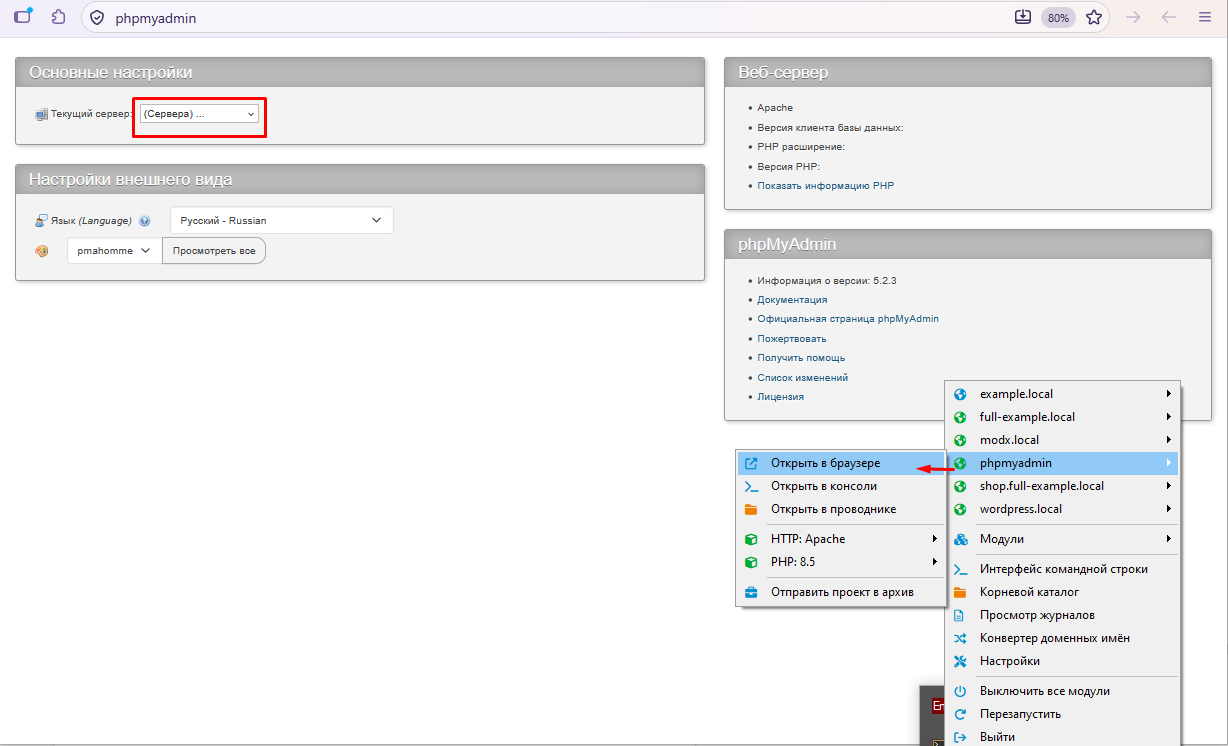Click the Конвертер доменных имён shuffle icon

(961, 638)
